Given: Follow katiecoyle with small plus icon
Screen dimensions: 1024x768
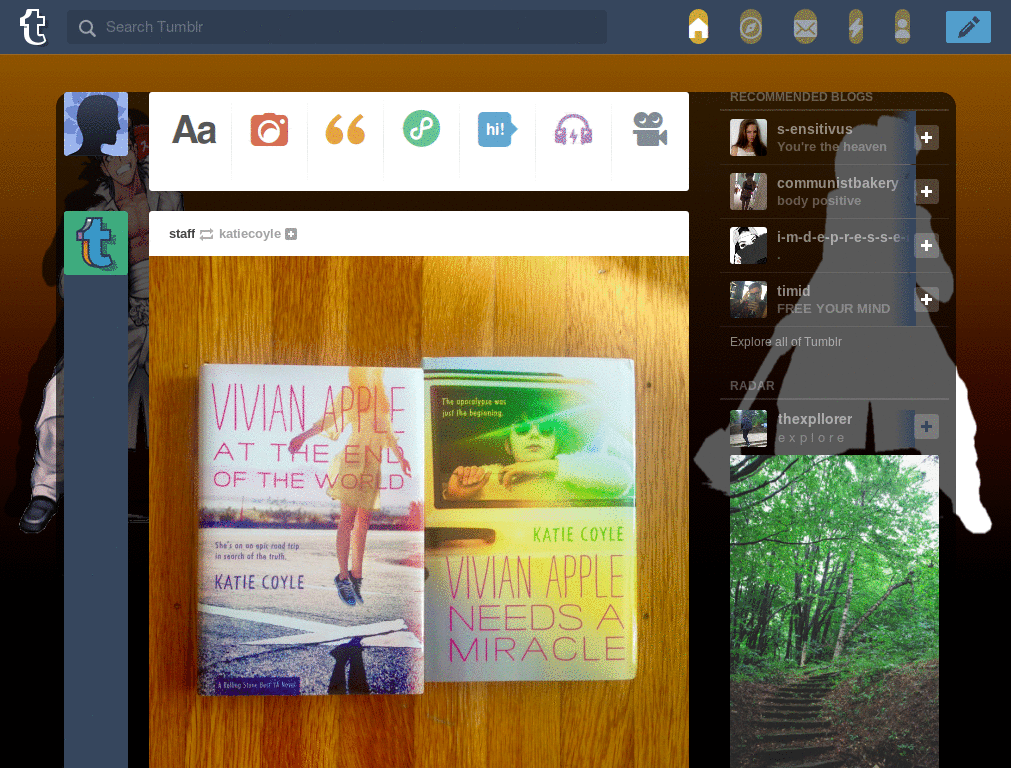Looking at the screenshot, I should click(291, 234).
